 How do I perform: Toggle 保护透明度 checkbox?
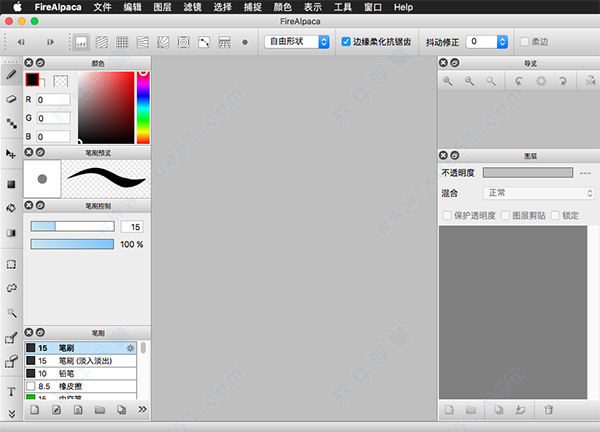[x=447, y=215]
